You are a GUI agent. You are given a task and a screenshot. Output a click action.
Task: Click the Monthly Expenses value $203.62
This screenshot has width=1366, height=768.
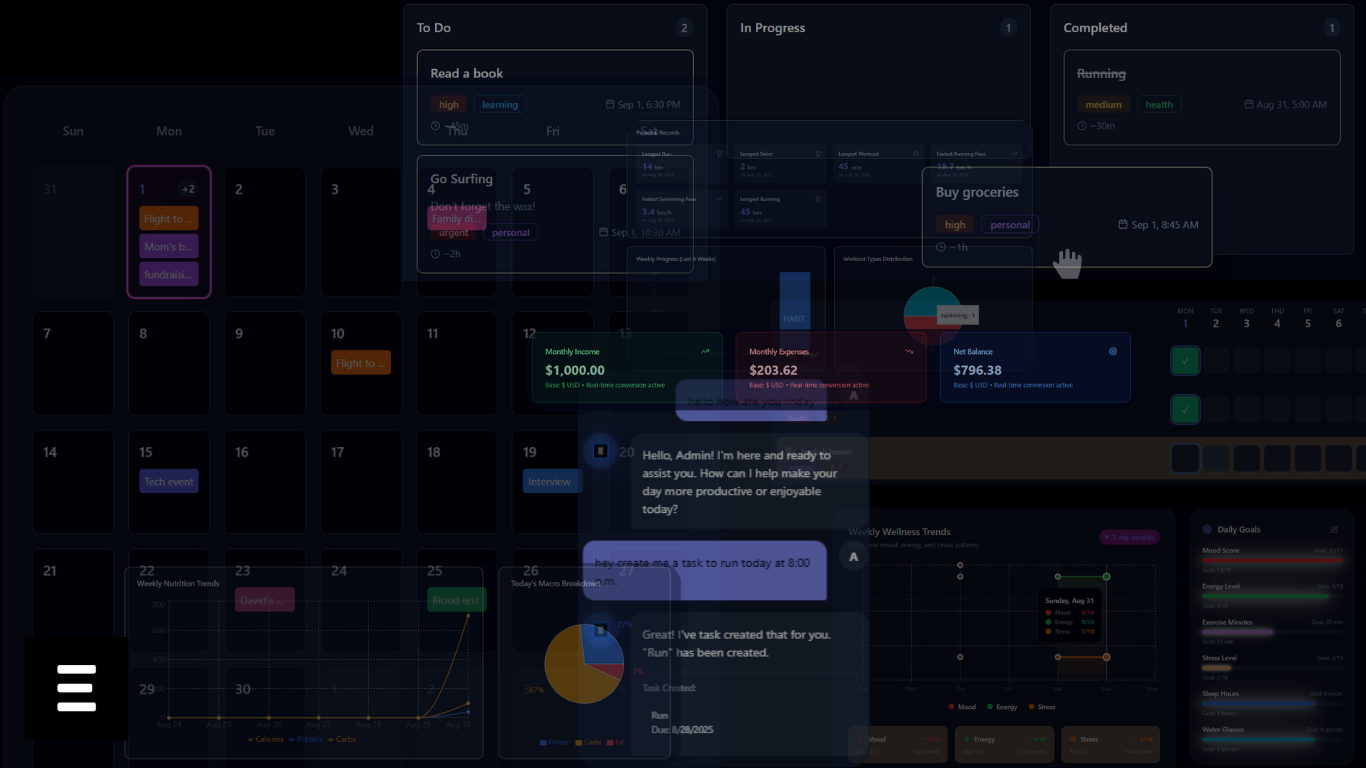click(773, 370)
